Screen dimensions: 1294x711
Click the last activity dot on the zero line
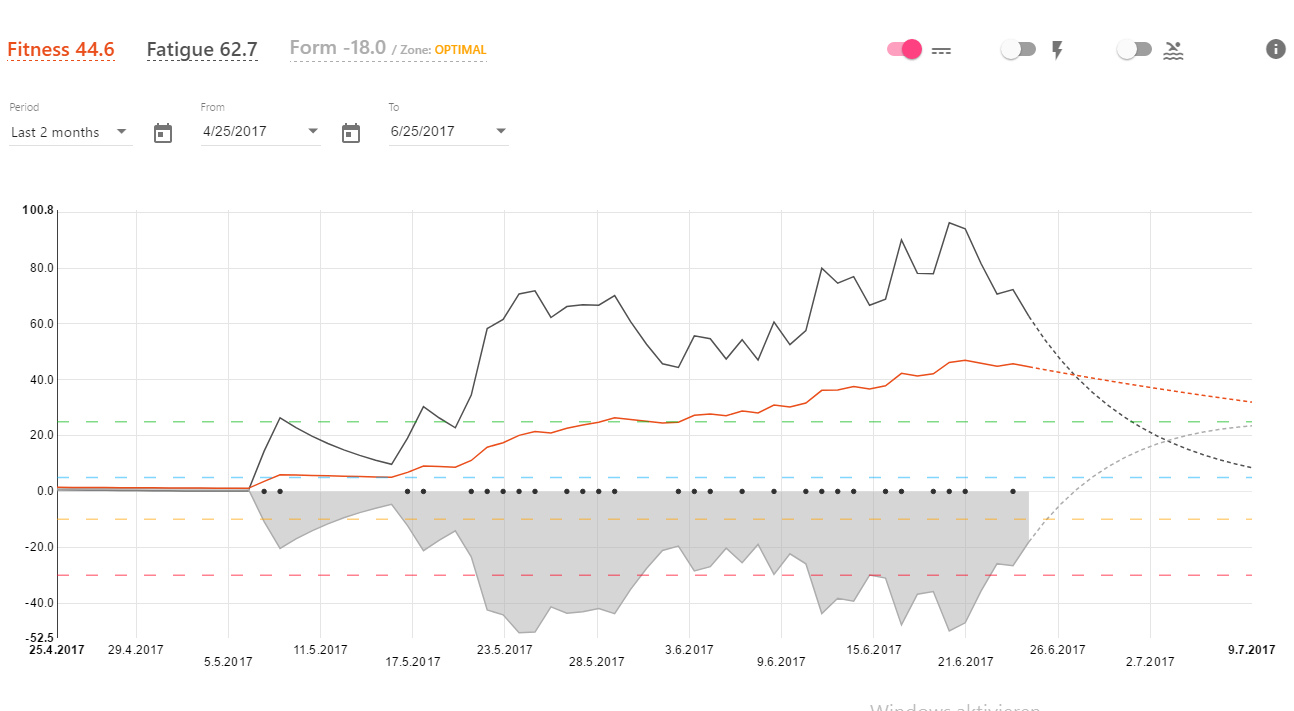1013,491
